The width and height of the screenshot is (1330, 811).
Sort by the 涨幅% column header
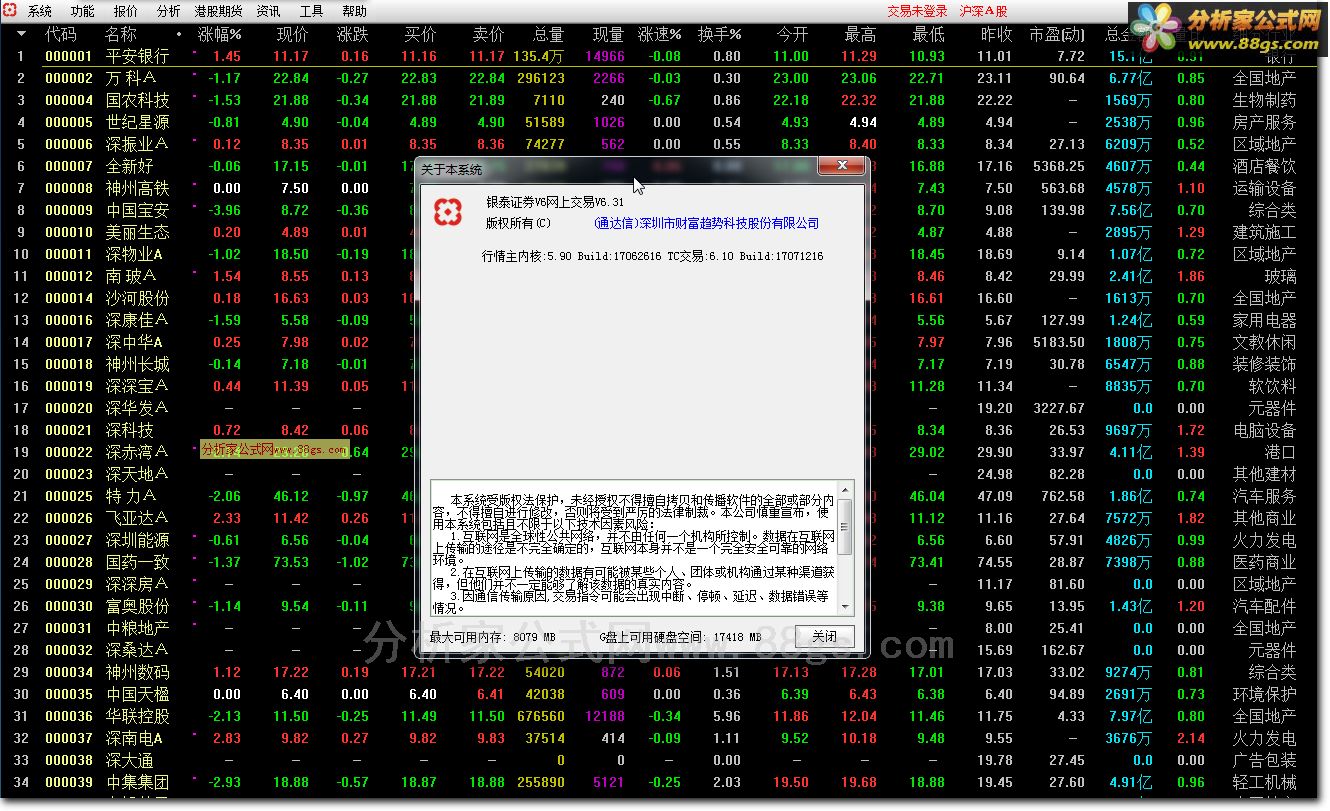219,34
